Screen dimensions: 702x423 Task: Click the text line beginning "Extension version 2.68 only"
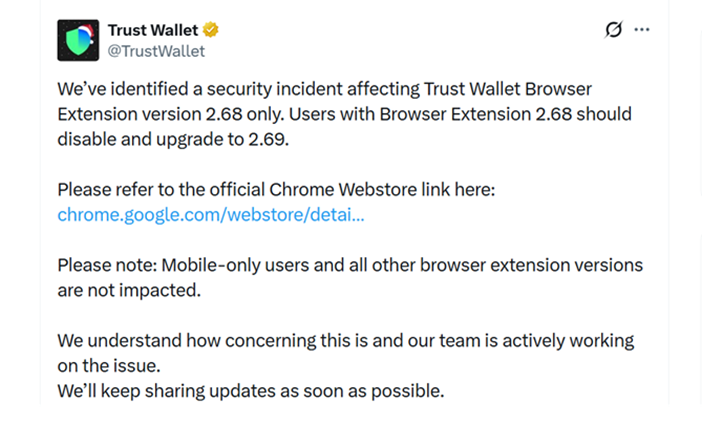coord(344,113)
